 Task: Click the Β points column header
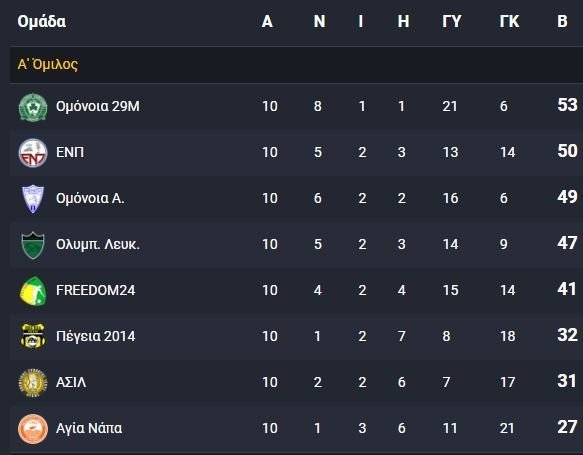562,21
